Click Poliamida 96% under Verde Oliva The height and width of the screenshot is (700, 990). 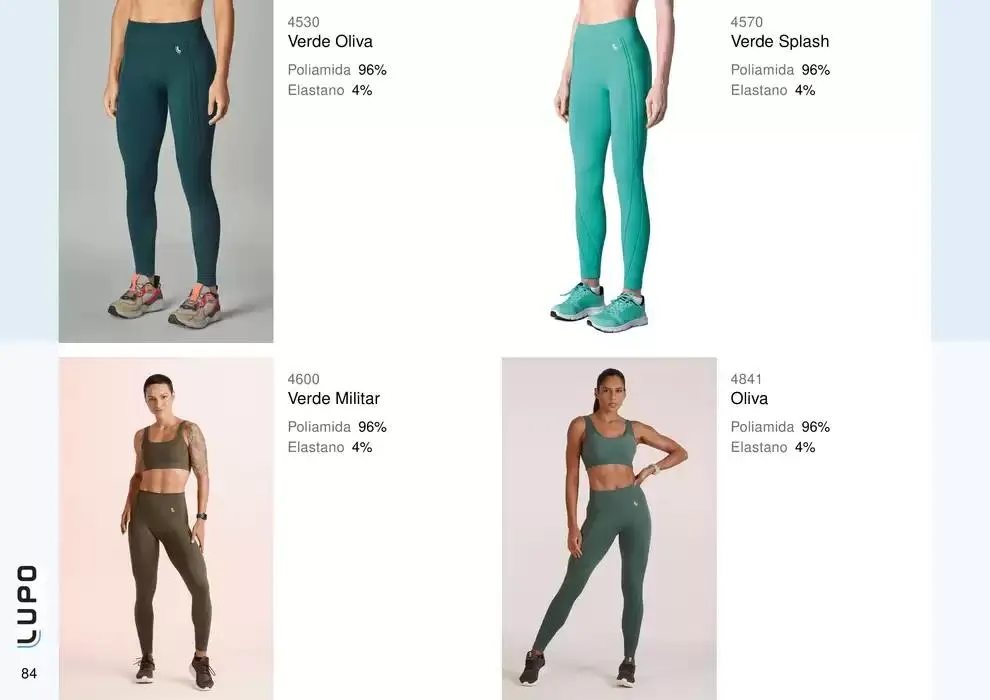[x=337, y=70]
